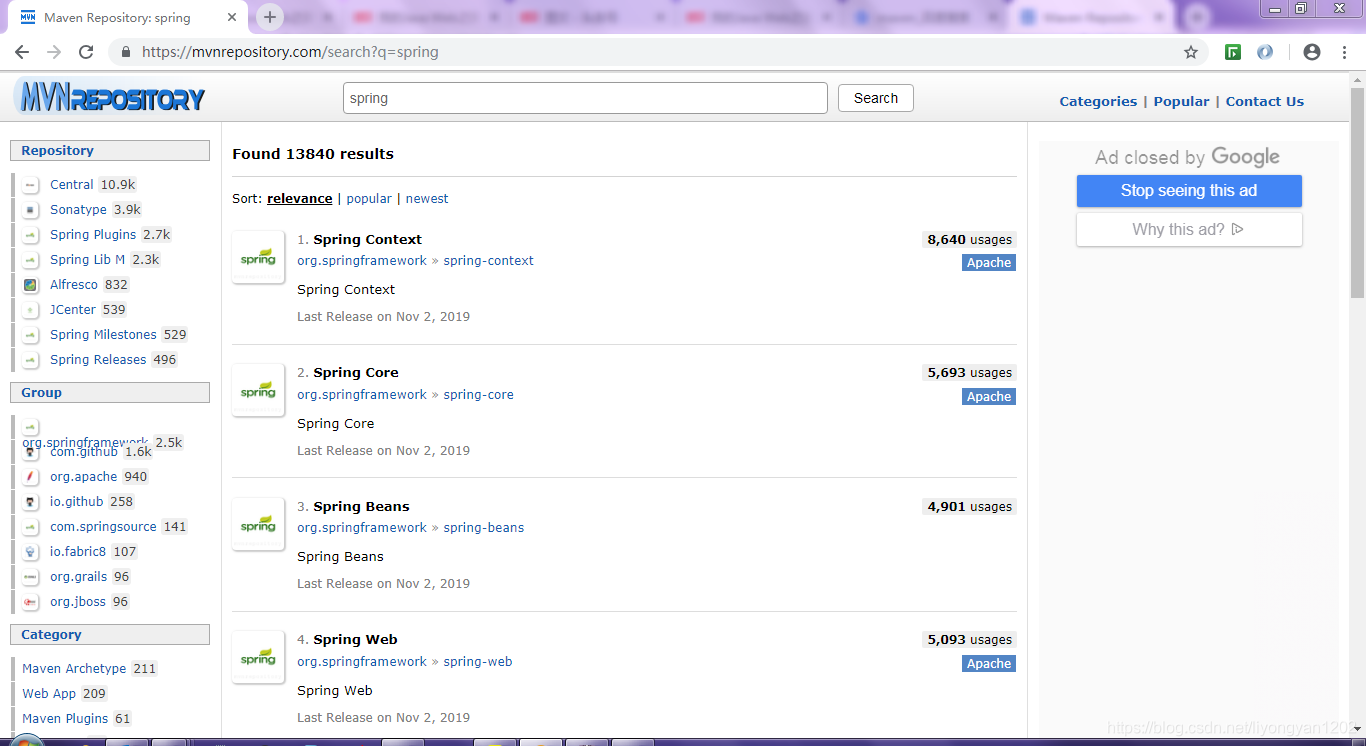The image size is (1366, 746).
Task: Open Spring Beans result title
Action: [x=361, y=506]
